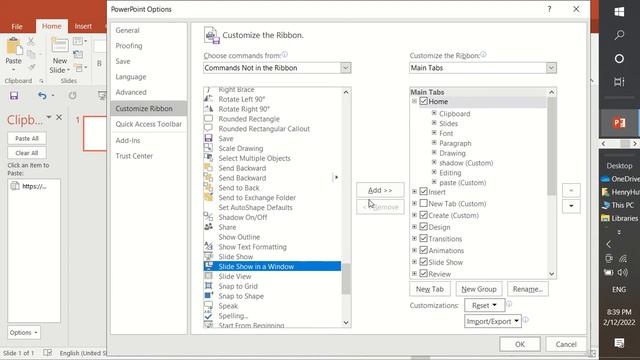Click the Send to Back command icon
This screenshot has width=640, height=360.
[x=209, y=187]
